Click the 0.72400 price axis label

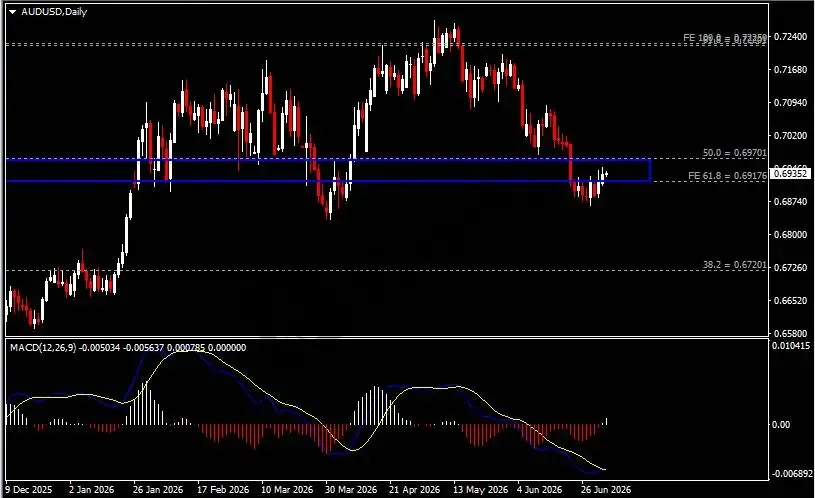coord(791,36)
